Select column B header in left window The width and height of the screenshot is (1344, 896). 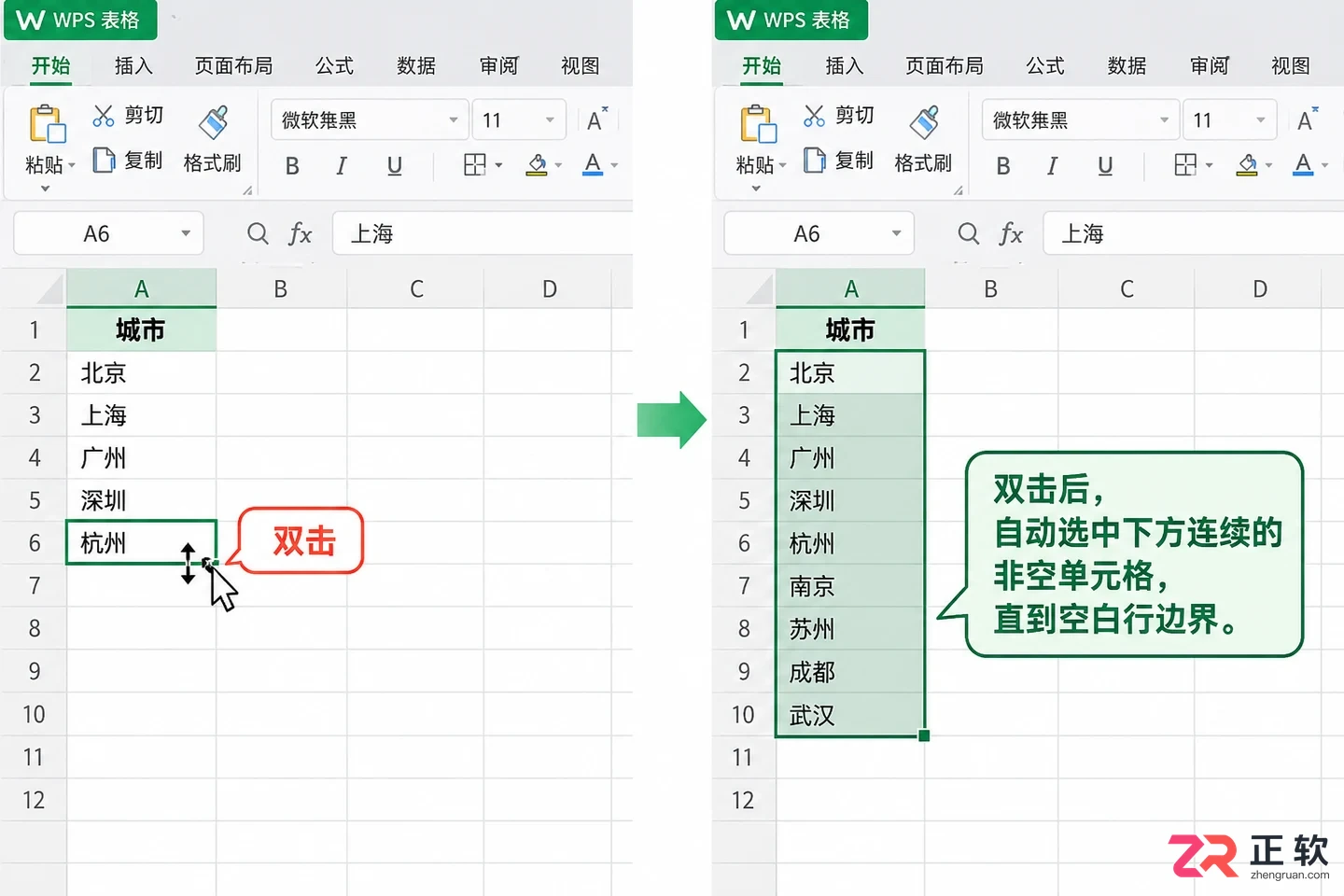(x=281, y=288)
